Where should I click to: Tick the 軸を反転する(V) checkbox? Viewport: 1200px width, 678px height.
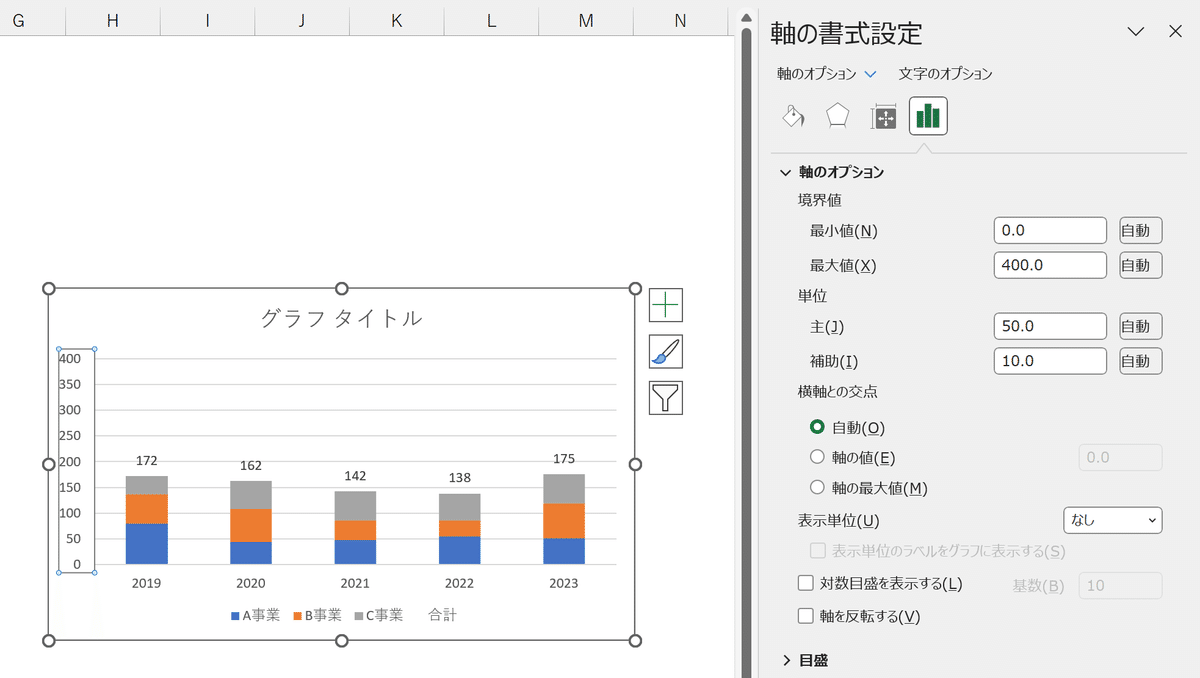(x=805, y=616)
